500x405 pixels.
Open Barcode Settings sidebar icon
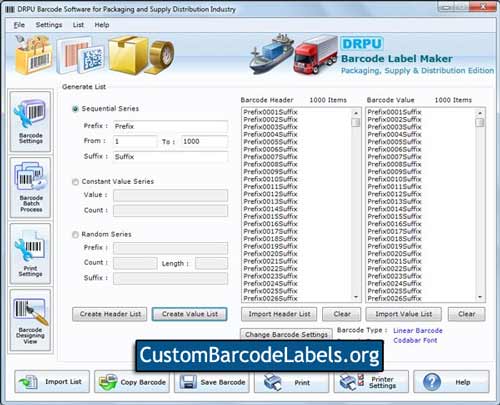pyautogui.click(x=30, y=122)
